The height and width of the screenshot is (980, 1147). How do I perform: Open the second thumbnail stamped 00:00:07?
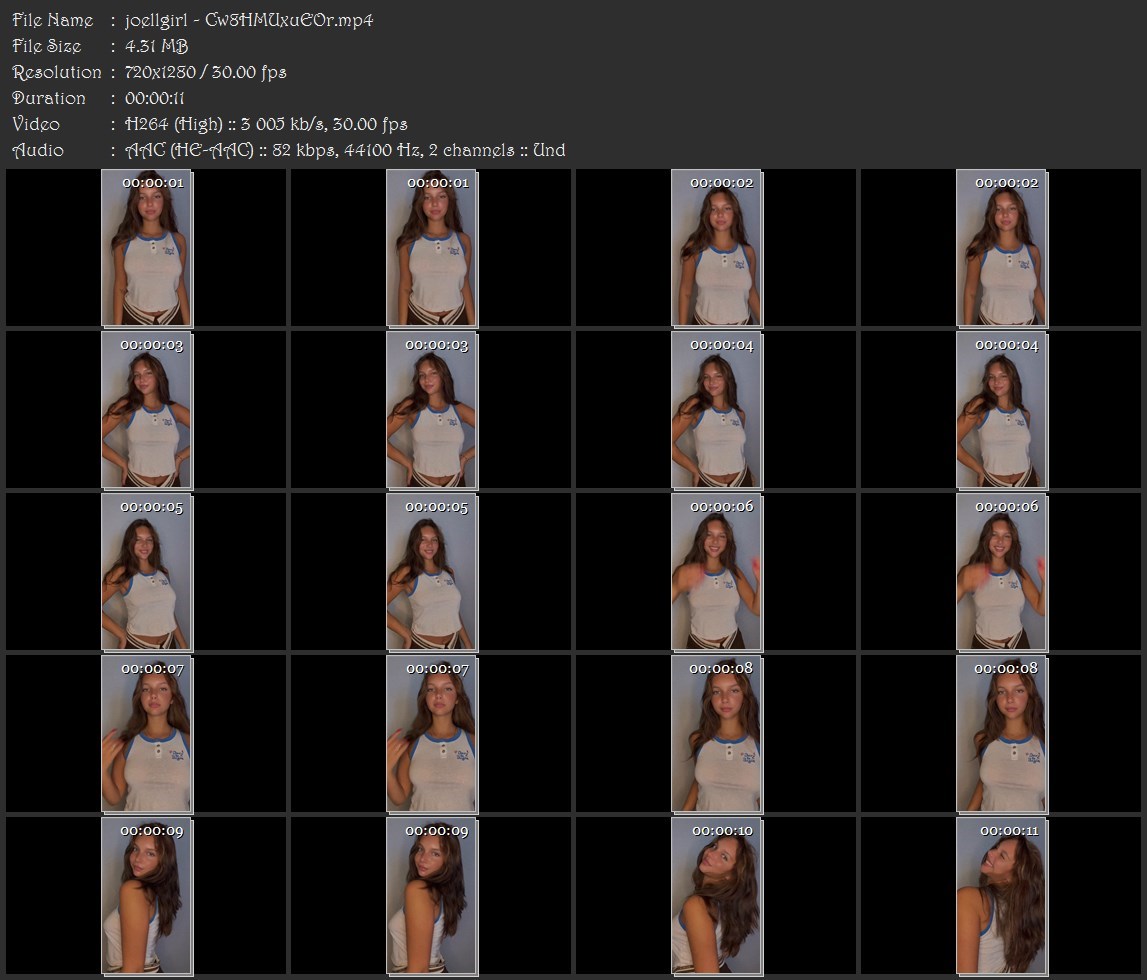[432, 734]
